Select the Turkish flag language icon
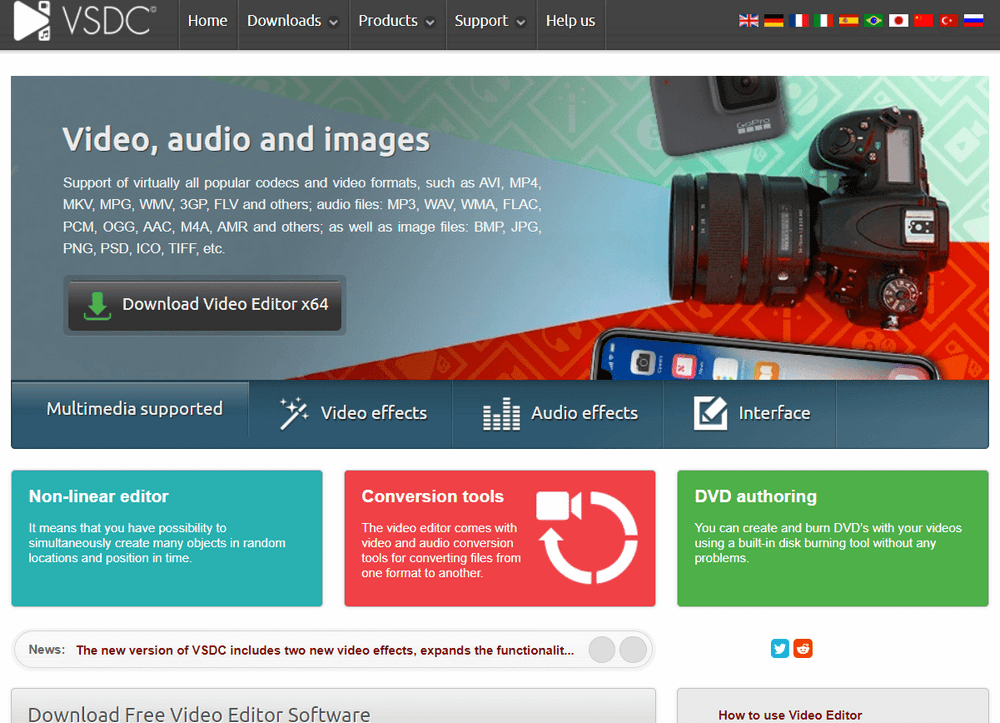The height and width of the screenshot is (723, 1000). coord(948,20)
